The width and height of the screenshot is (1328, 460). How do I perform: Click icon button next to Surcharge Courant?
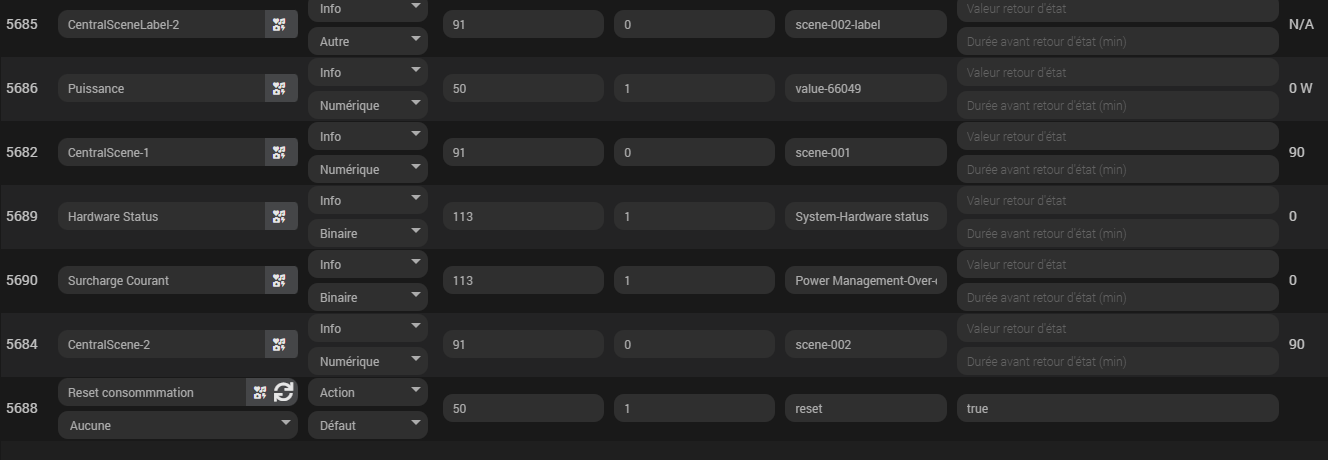click(280, 280)
